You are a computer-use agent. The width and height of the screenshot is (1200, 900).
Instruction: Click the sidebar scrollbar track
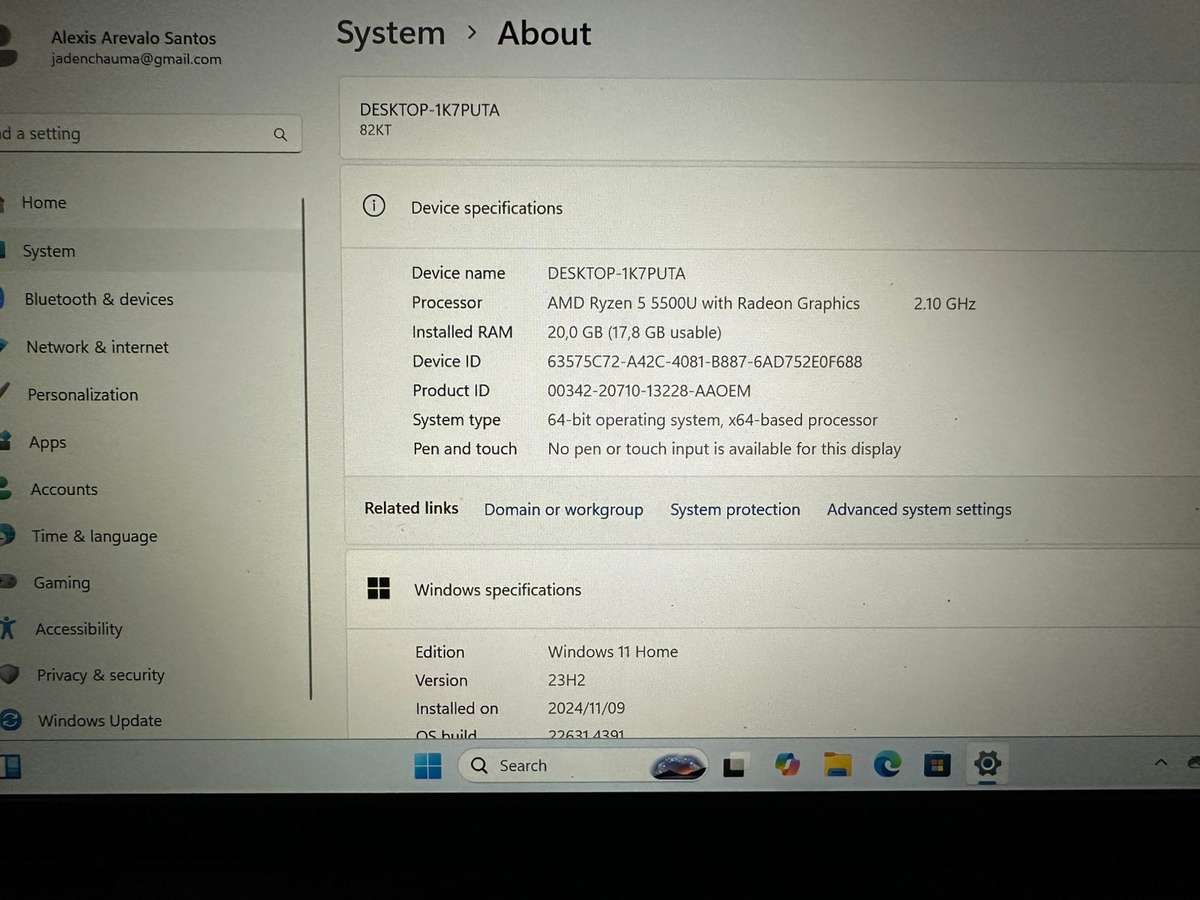[x=310, y=450]
